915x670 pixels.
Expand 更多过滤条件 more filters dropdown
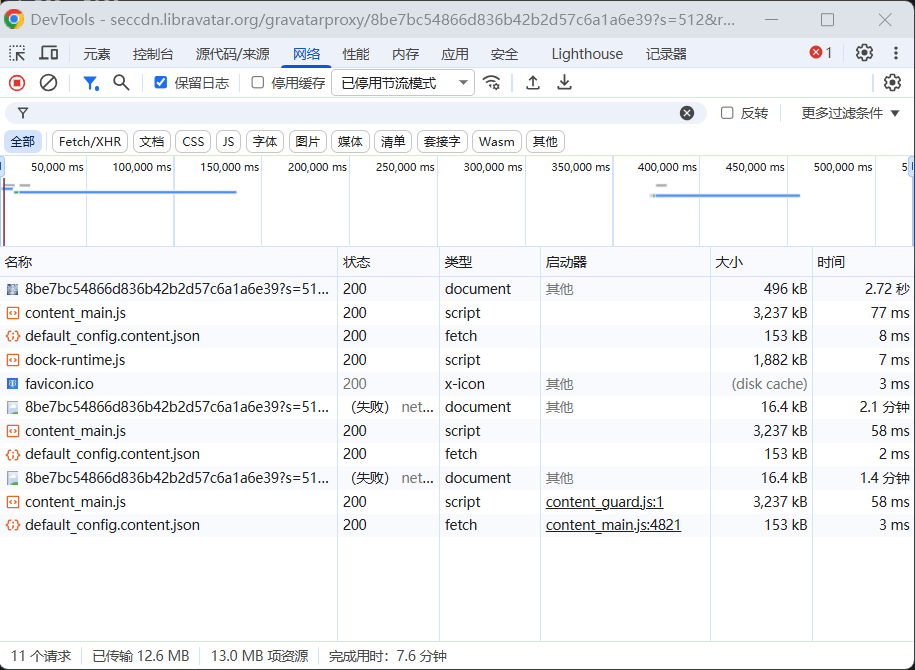click(850, 113)
